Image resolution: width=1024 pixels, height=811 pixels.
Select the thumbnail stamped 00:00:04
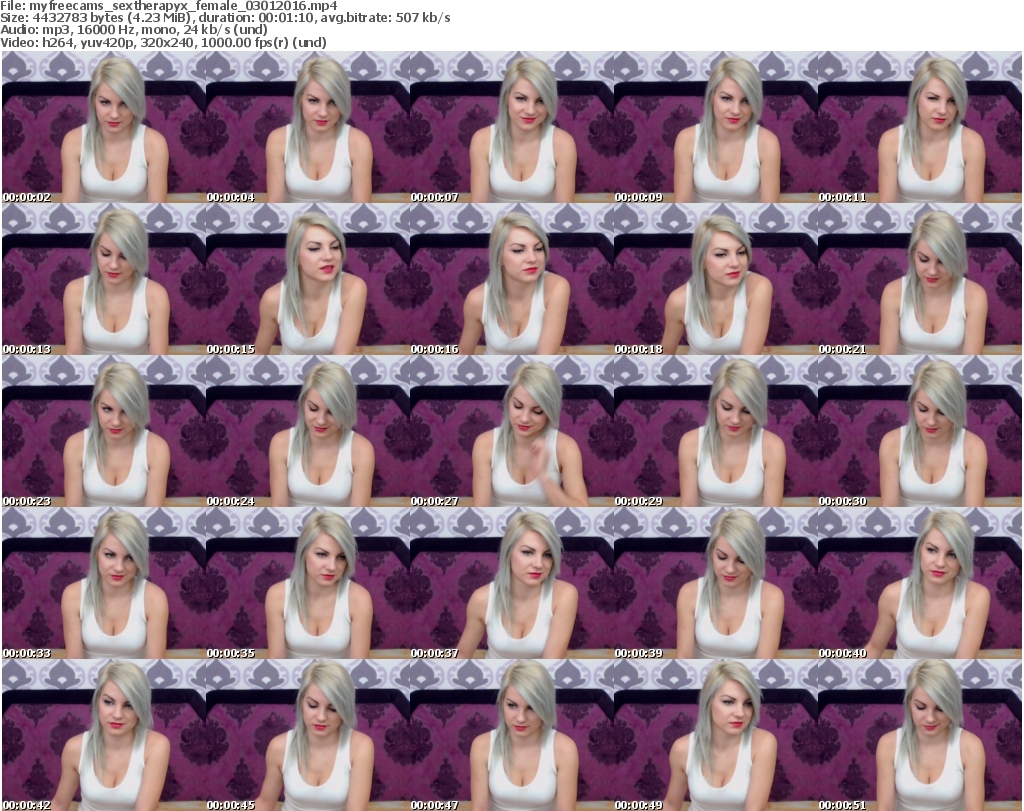pos(308,127)
